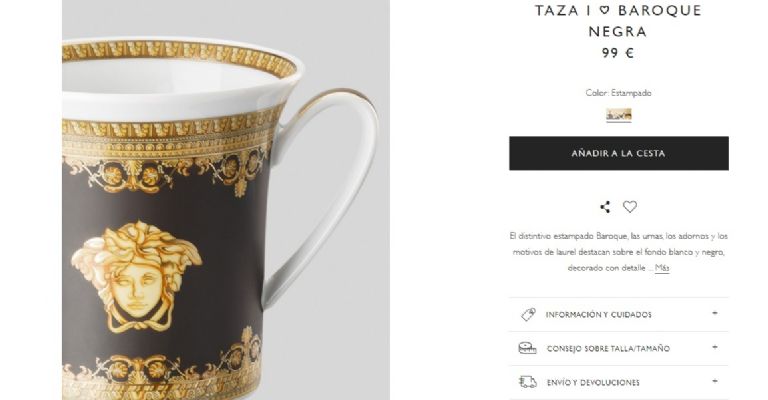Click the Taza I ♡ Baroque Negra title
Viewport: 768px width, 400px height.
point(618,21)
